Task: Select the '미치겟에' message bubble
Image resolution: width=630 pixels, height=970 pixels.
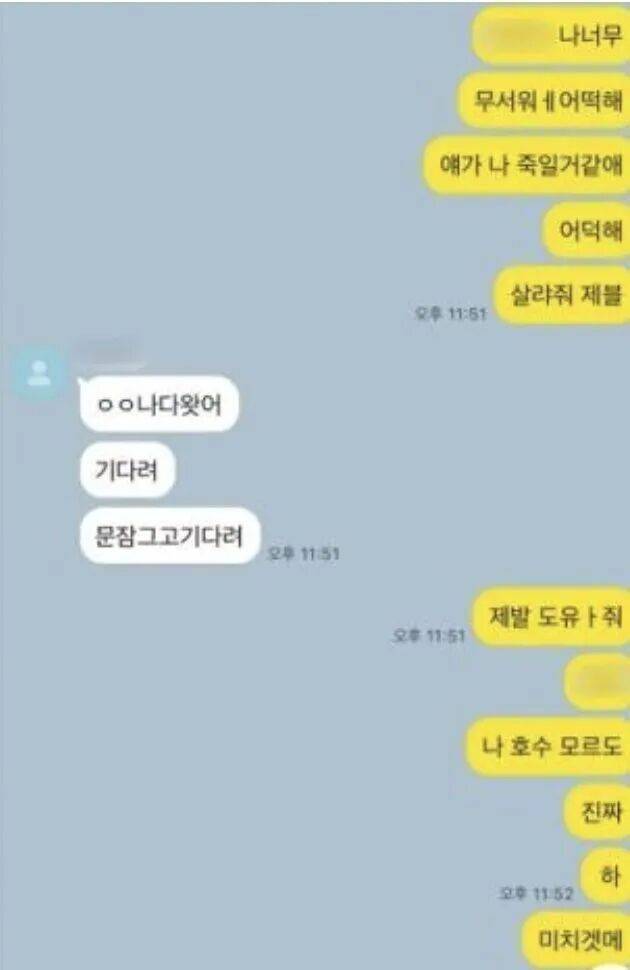Action: [575, 940]
